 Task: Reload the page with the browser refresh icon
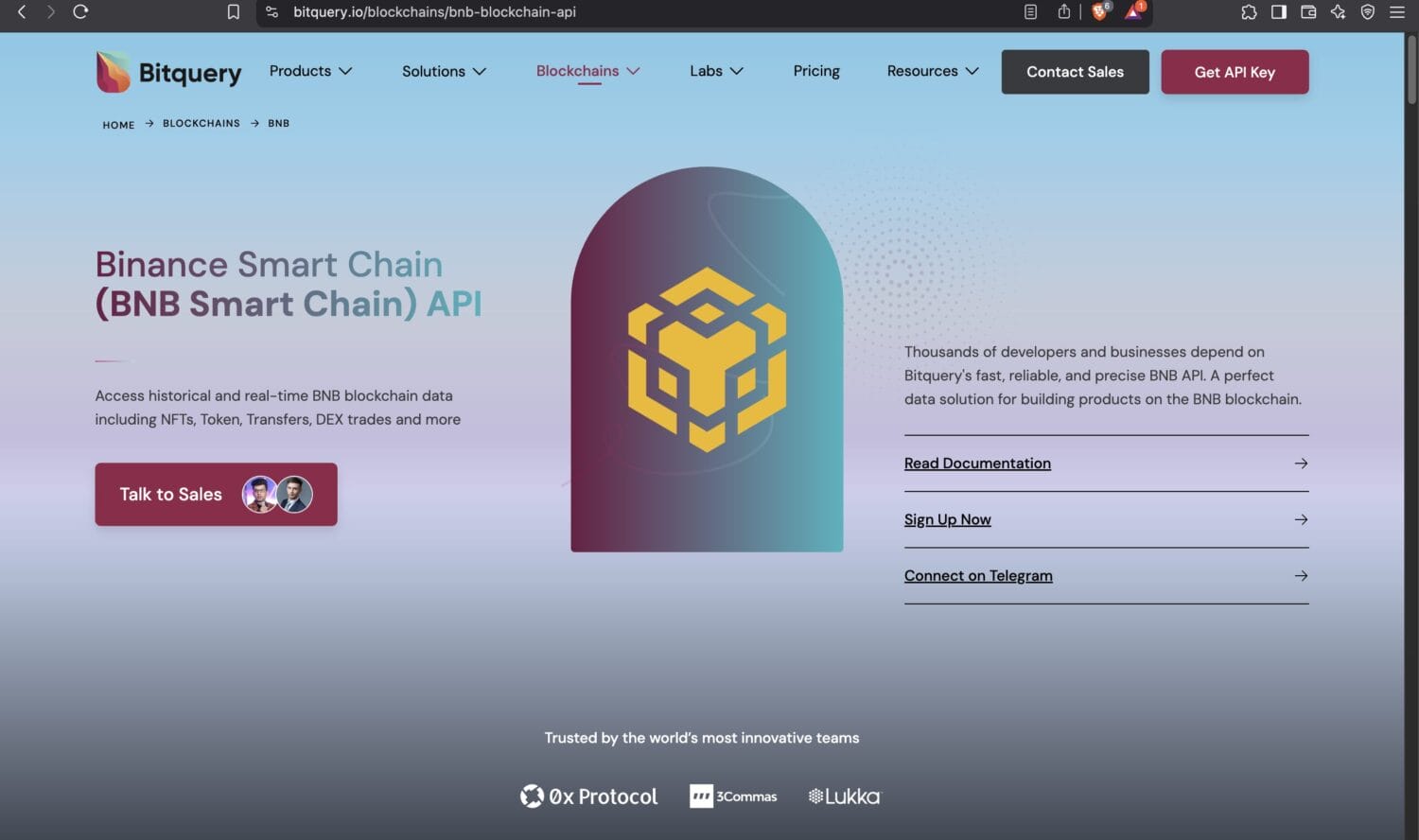click(x=80, y=12)
